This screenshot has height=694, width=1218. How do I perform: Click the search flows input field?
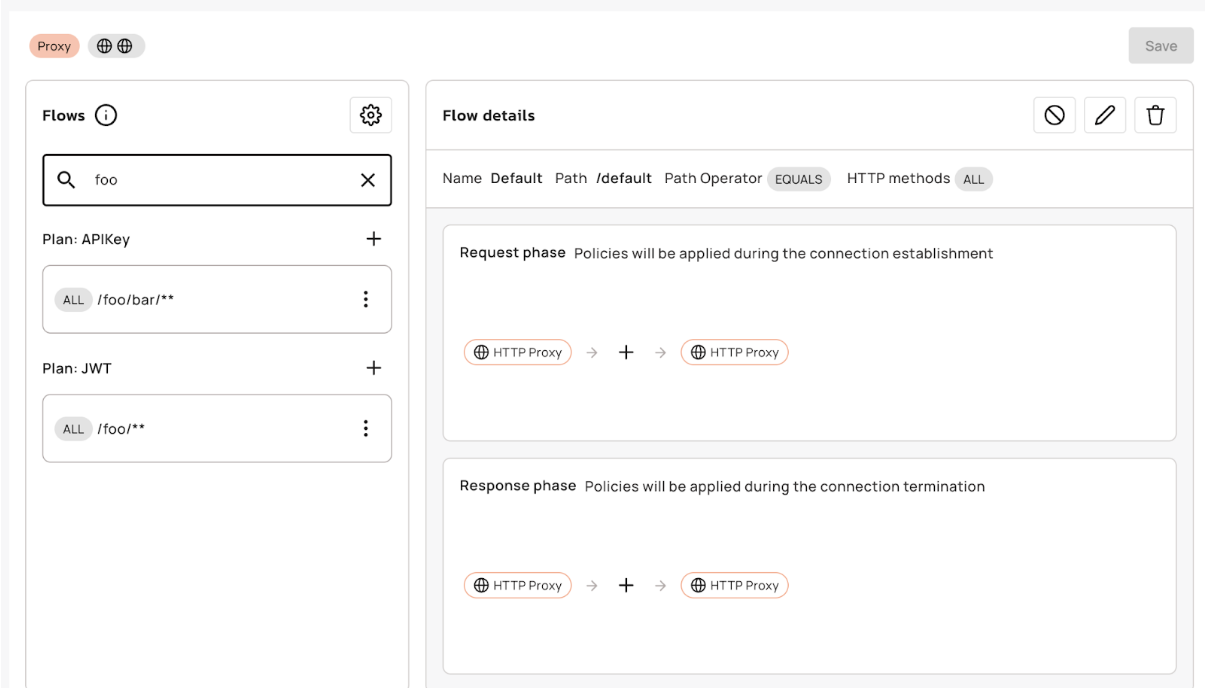pos(220,180)
